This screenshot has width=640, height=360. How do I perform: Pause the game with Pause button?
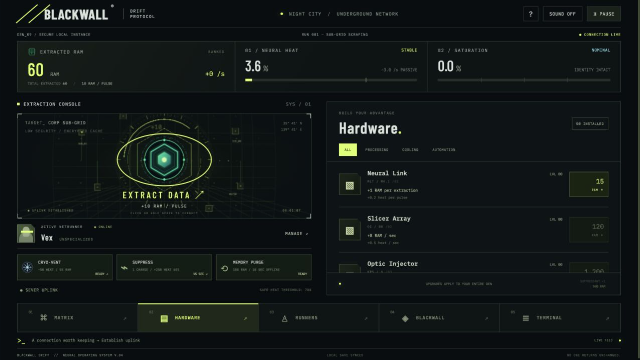604,14
